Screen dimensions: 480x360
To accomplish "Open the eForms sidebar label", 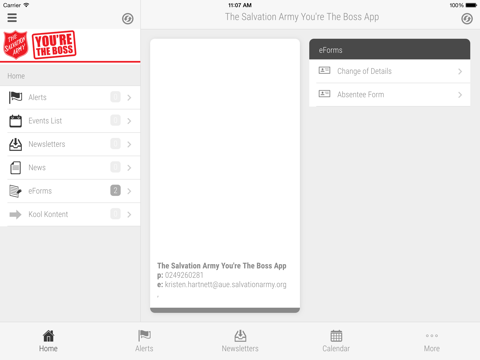I will coord(40,191).
